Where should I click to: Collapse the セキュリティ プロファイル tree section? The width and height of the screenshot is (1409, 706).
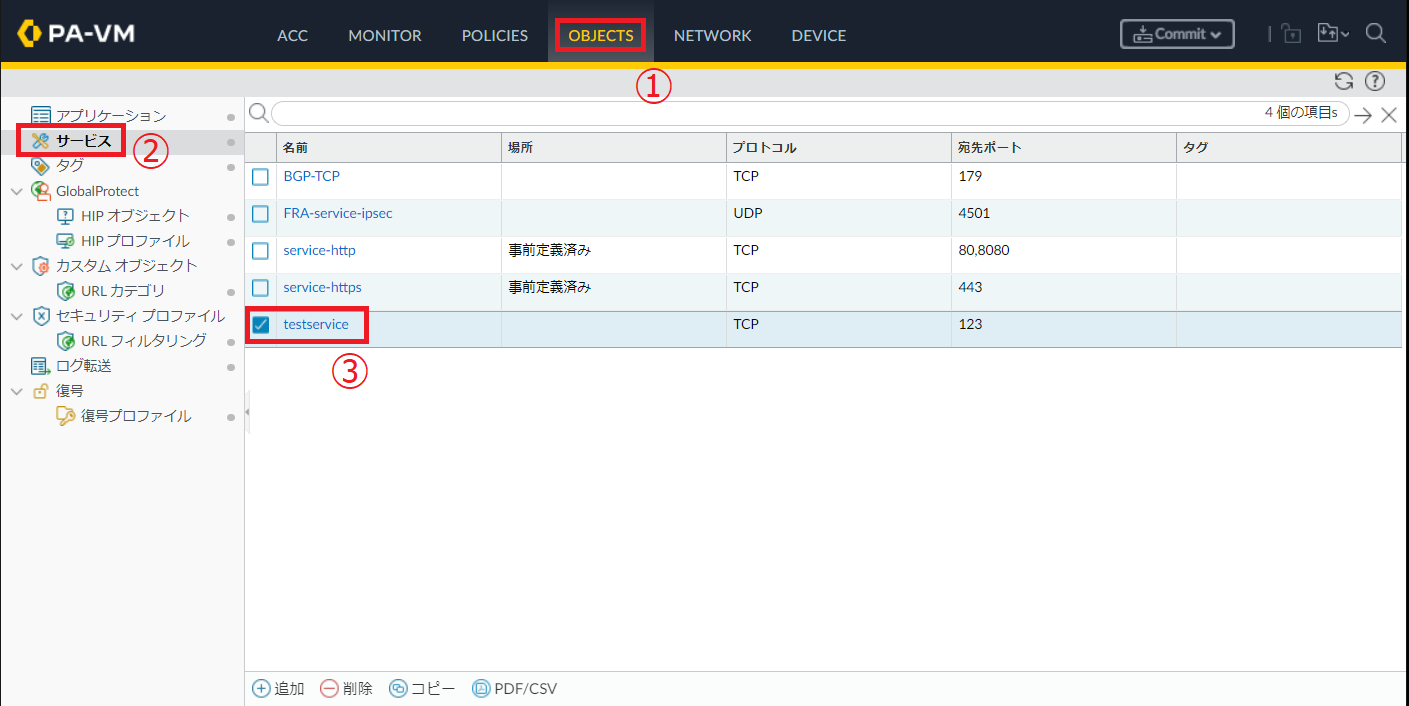coord(16,316)
